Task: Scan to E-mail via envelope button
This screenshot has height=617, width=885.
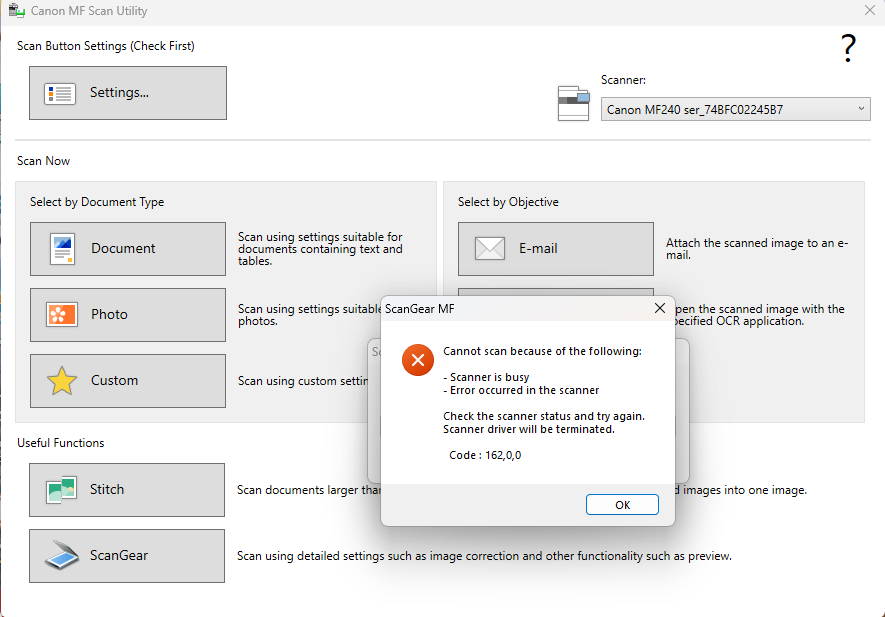Action: [555, 249]
